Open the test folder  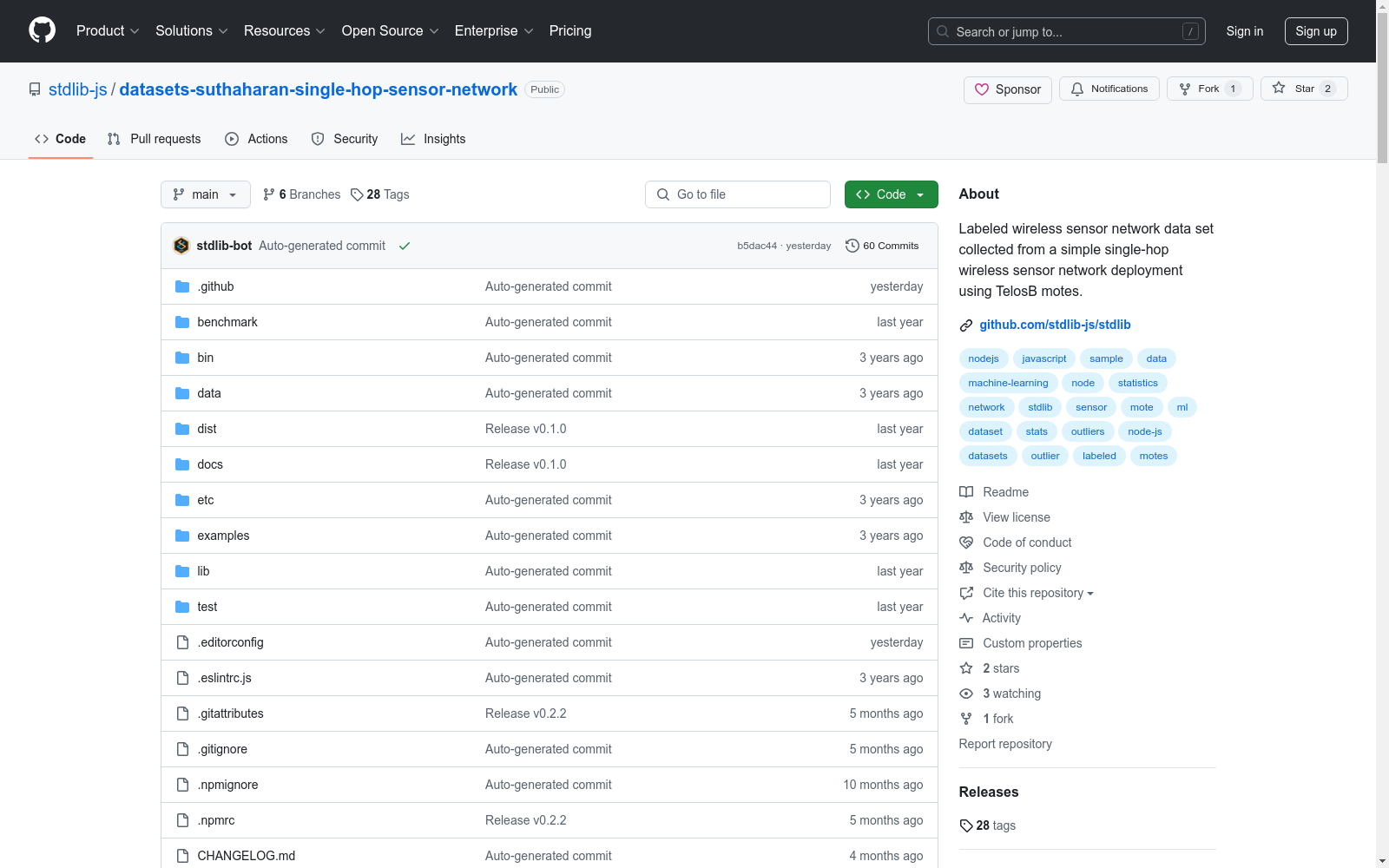(x=207, y=607)
